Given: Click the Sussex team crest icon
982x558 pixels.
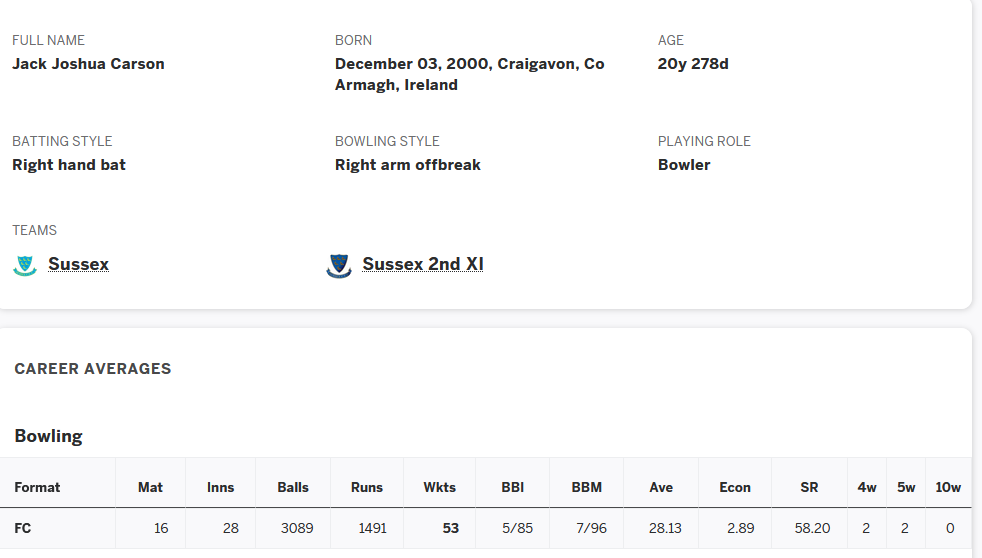Looking at the screenshot, I should (x=25, y=266).
